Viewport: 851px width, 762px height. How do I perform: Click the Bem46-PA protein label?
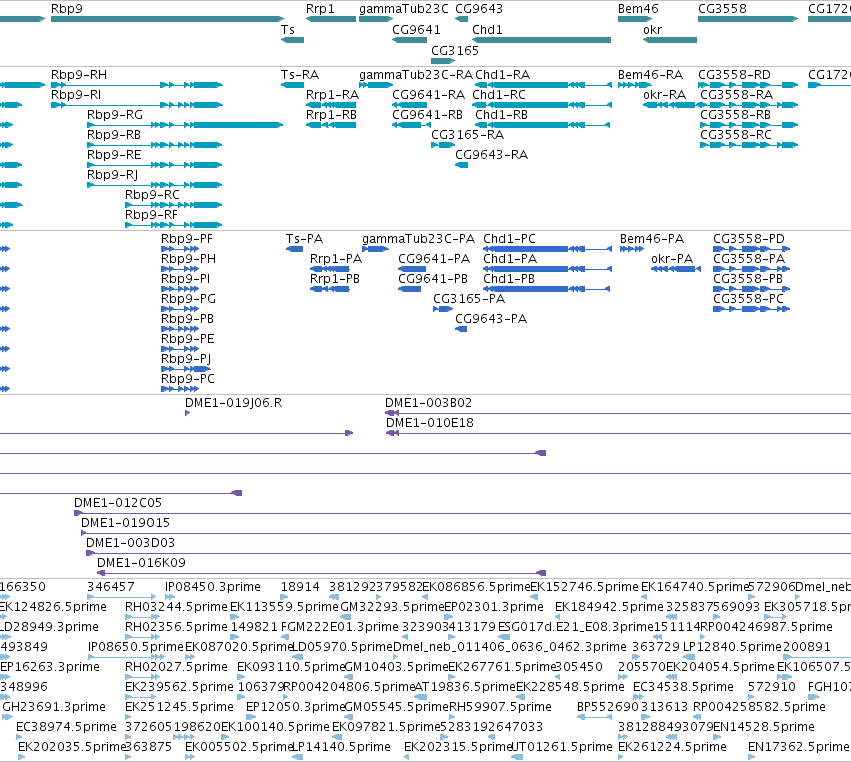pos(652,238)
